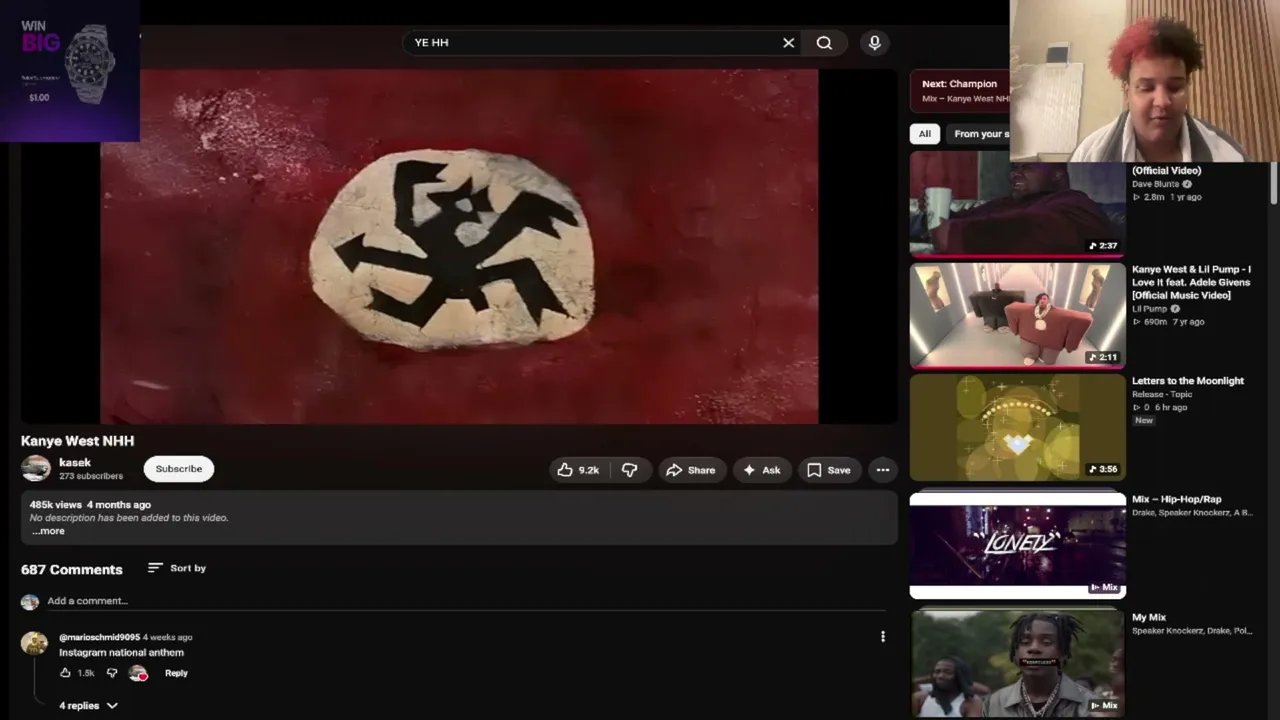Share the Kanye West NHH video
This screenshot has width=1280, height=720.
(690, 470)
